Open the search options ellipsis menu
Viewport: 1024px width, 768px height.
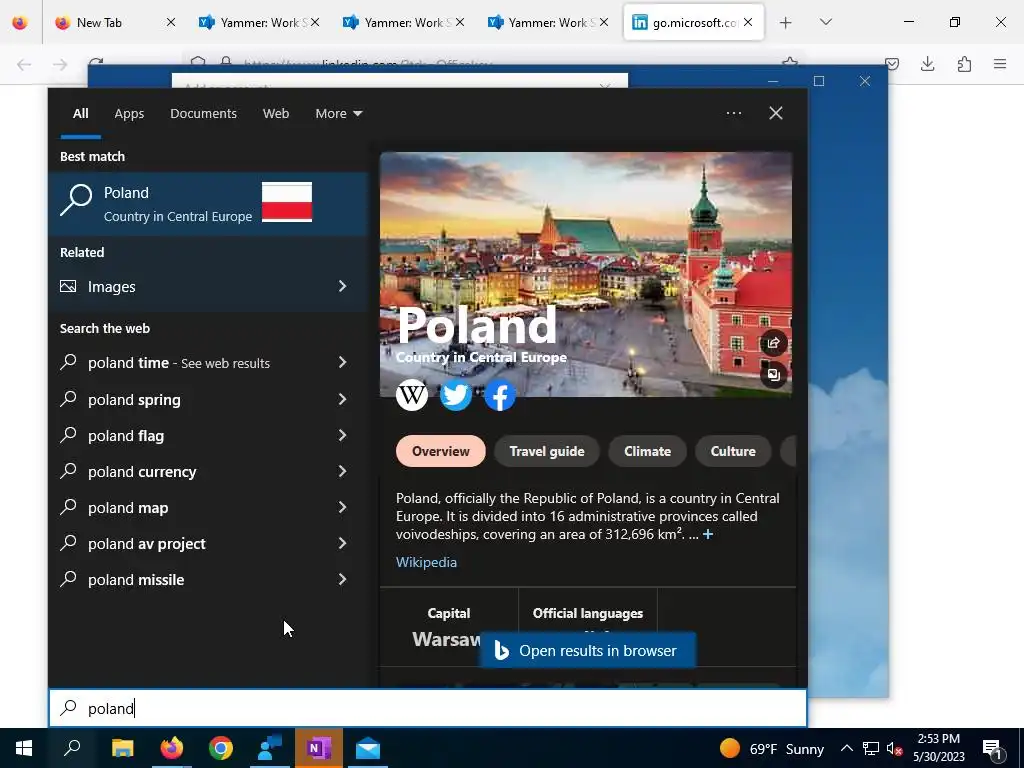pos(734,113)
